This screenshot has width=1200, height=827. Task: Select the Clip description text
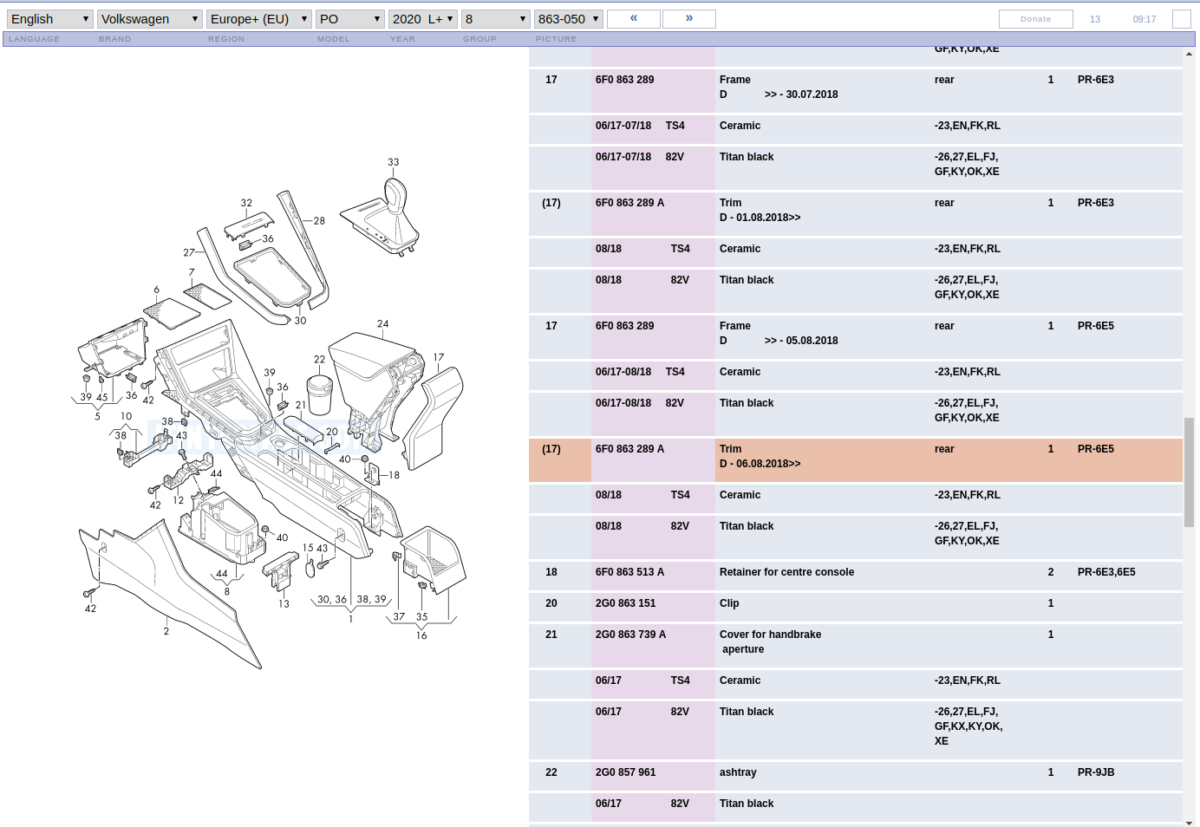pos(730,603)
